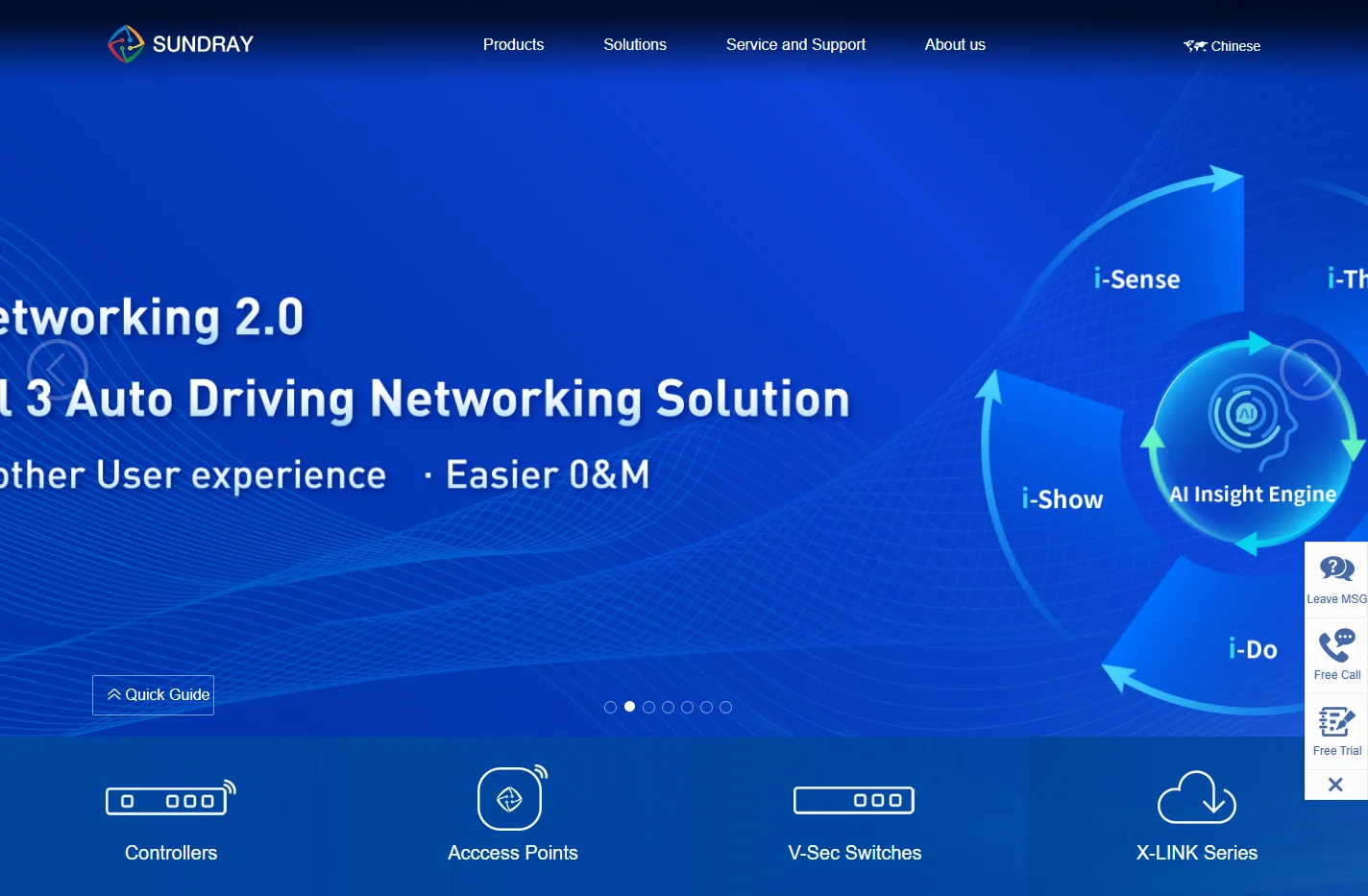1368x896 pixels.
Task: Select fifth carousel dot
Action: pos(687,707)
